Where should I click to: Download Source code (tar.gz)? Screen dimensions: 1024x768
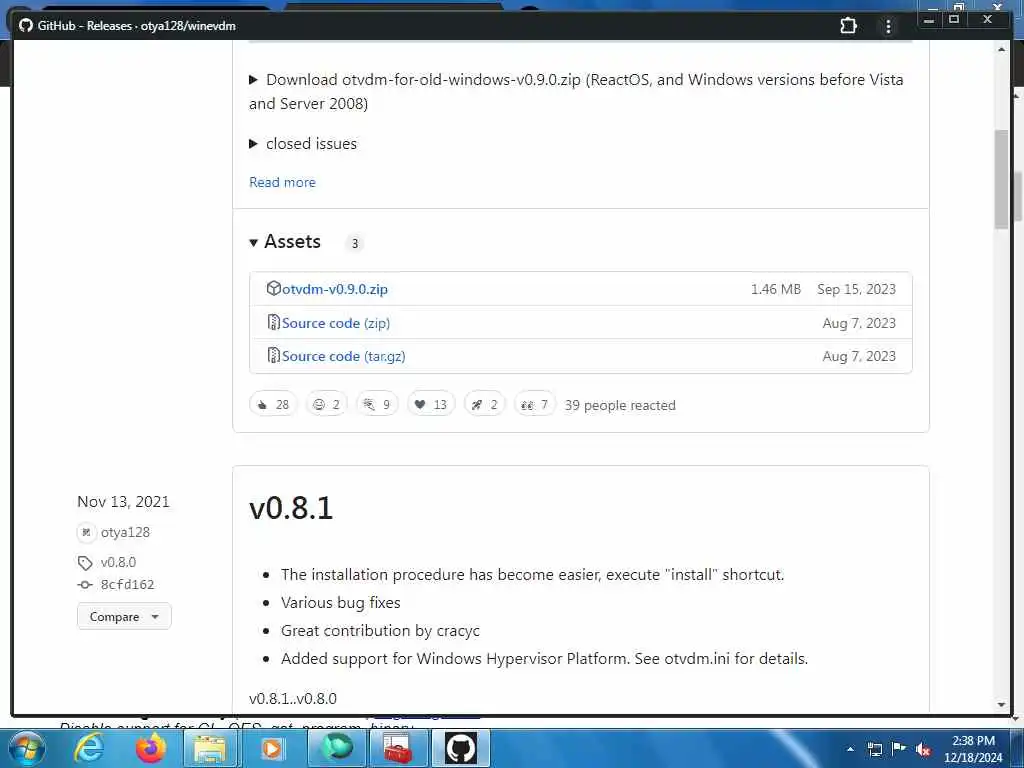click(x=344, y=357)
